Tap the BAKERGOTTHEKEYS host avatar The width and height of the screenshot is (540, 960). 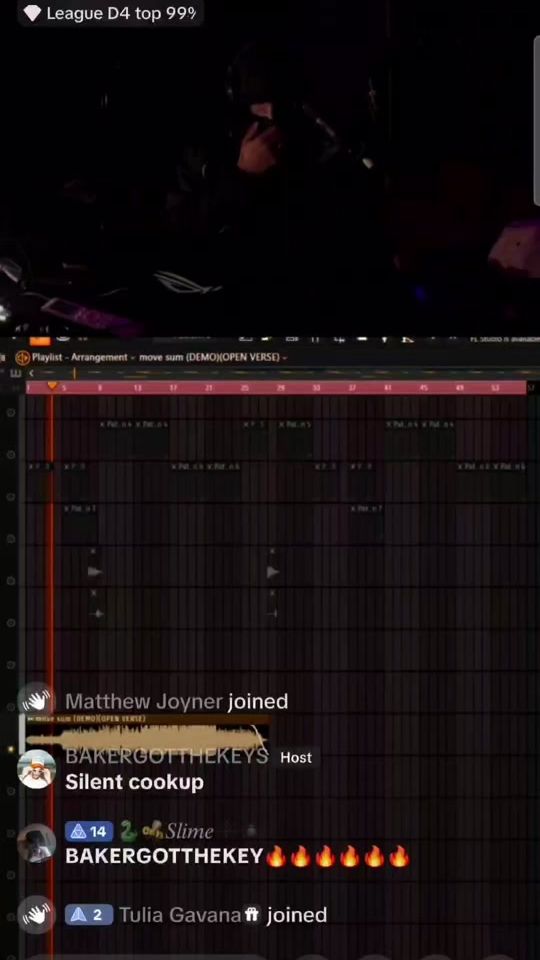37,769
